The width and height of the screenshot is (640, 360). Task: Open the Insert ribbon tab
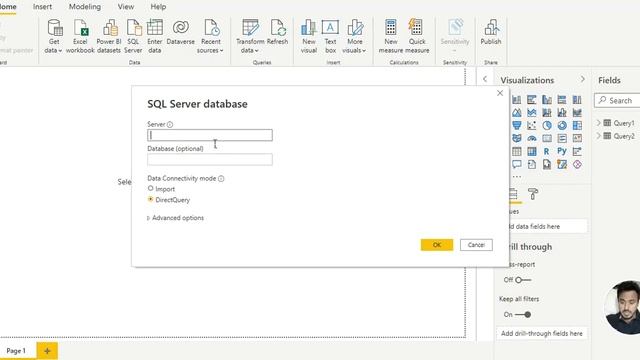tap(42, 7)
